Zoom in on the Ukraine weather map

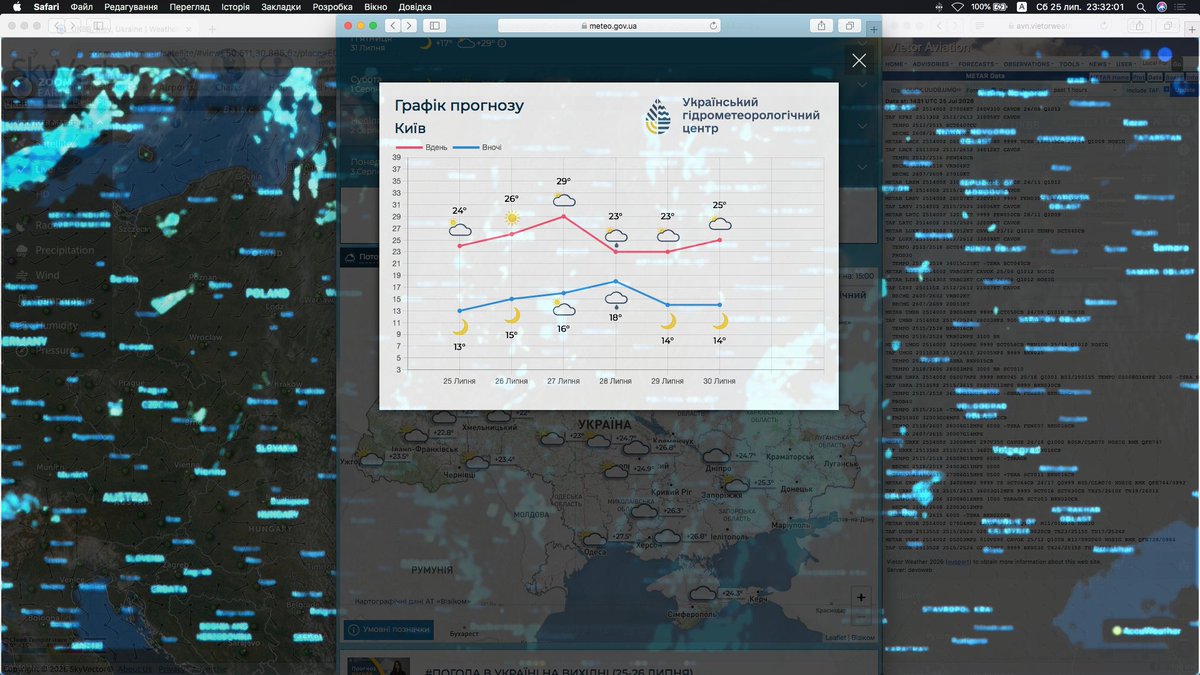[861, 598]
